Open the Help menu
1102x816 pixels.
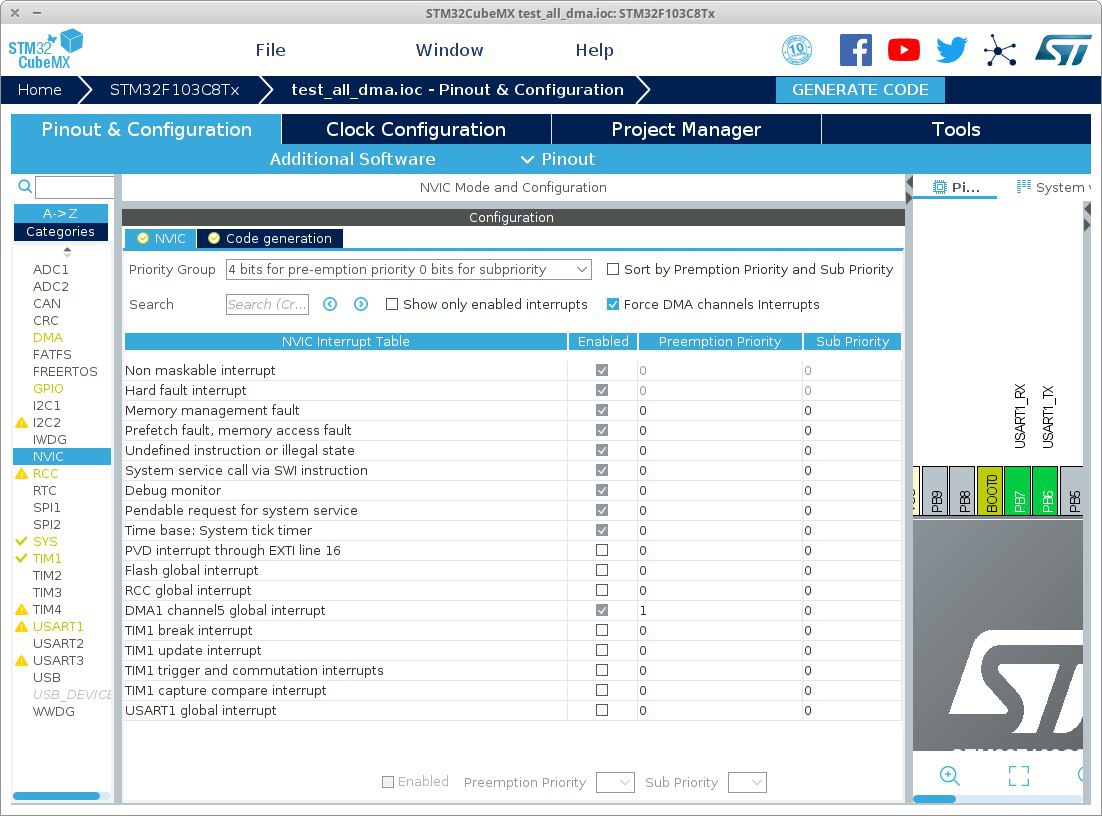click(595, 50)
